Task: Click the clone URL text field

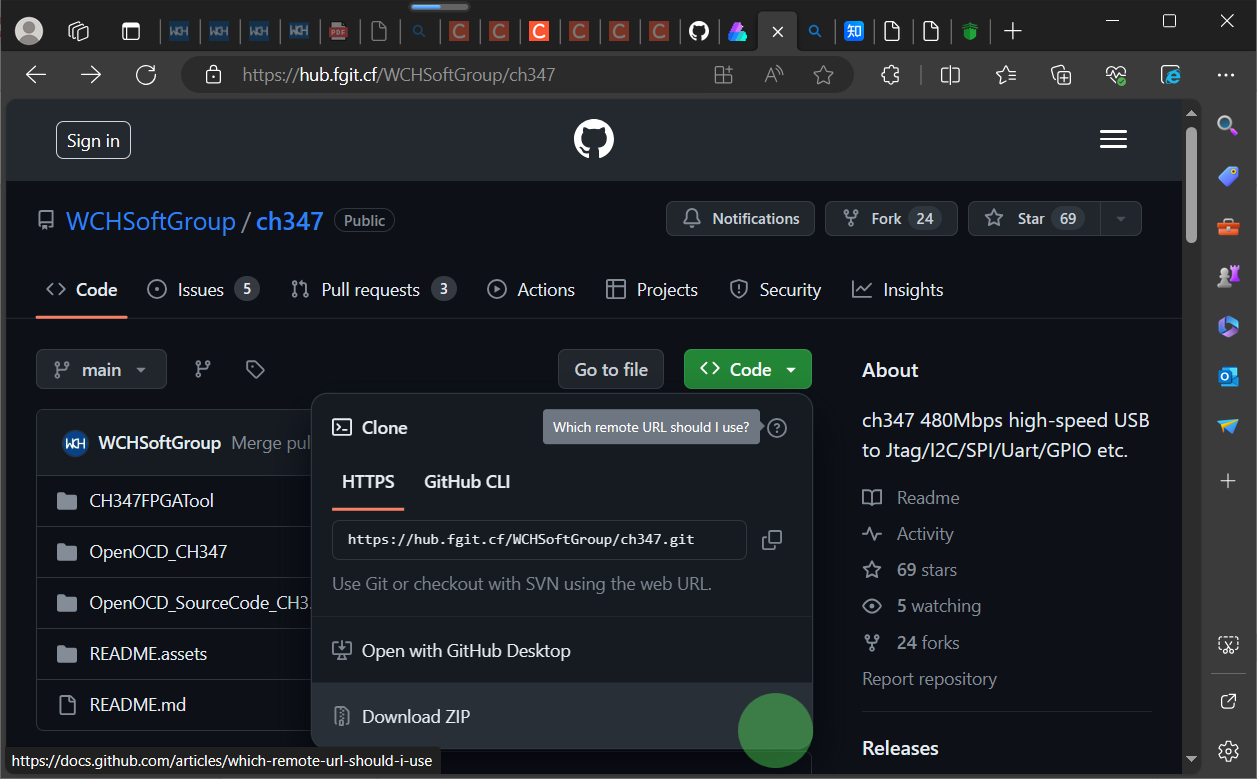Action: point(539,540)
